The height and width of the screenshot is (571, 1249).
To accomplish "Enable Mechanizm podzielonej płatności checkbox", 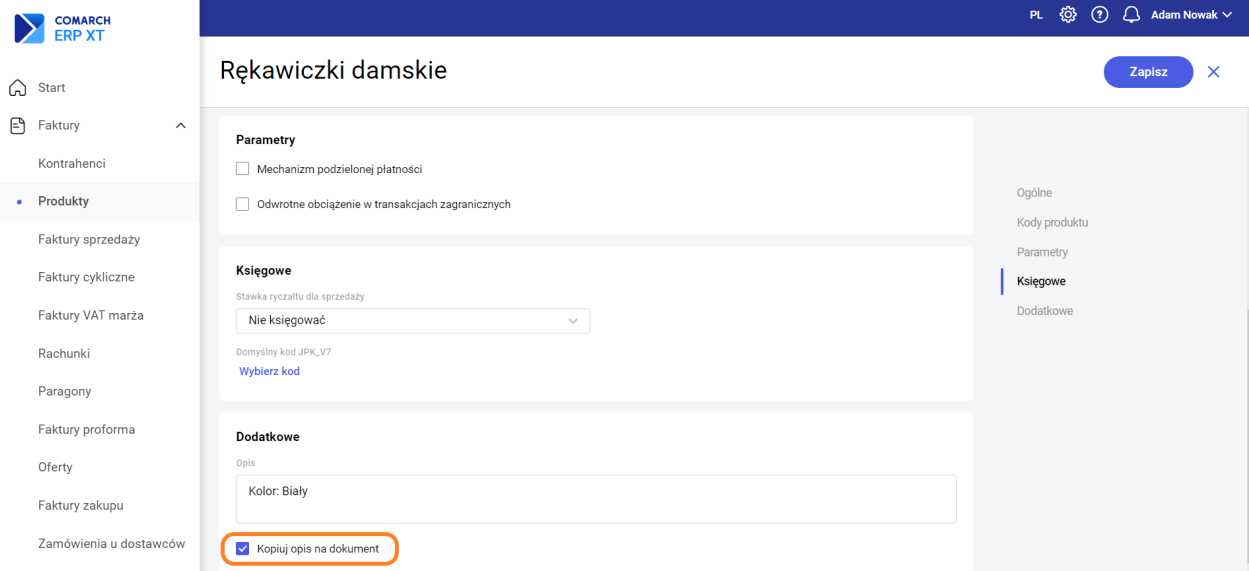I will pos(242,169).
